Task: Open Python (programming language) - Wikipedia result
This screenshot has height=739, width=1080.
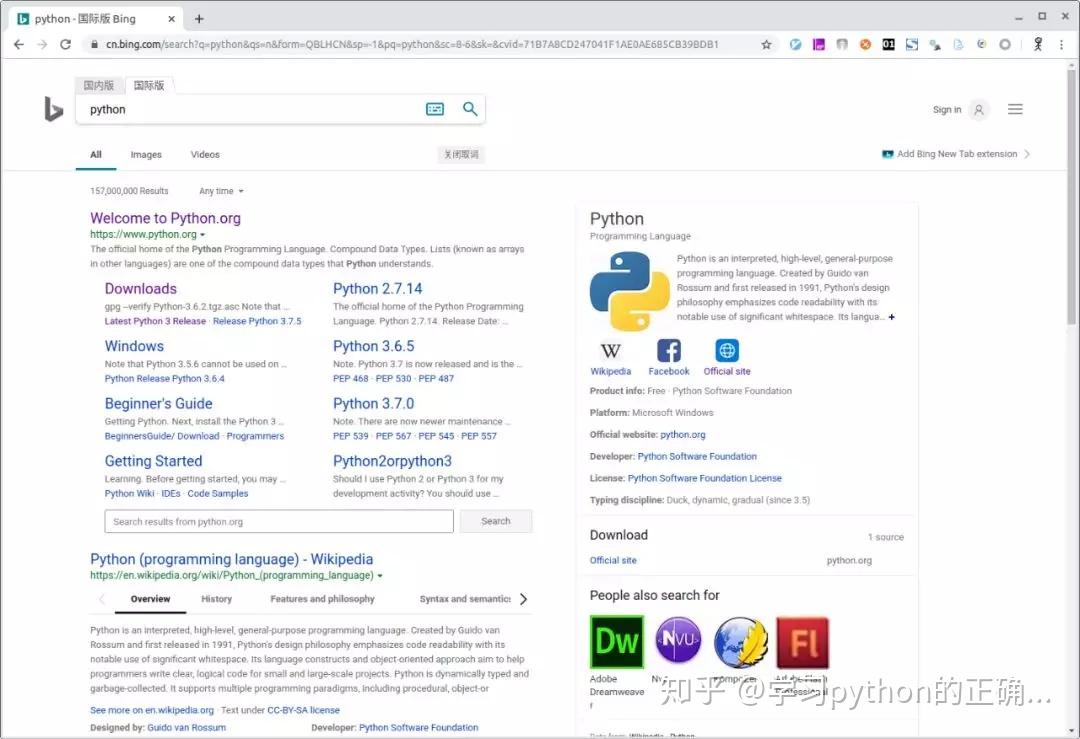Action: point(231,559)
